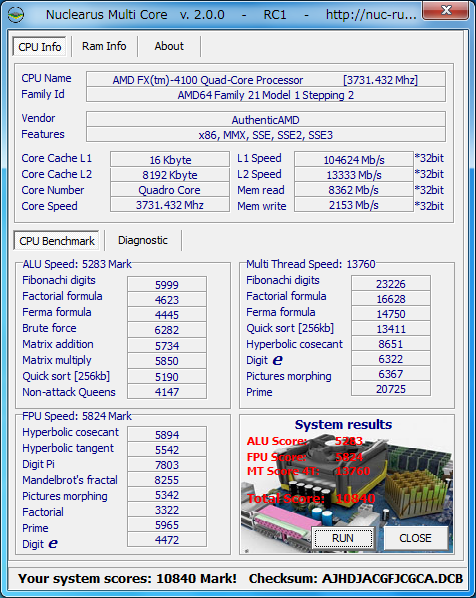Screen dimensions: 476x598
Task: Click the red FPU Score 5824 line
Action: (x=304, y=457)
